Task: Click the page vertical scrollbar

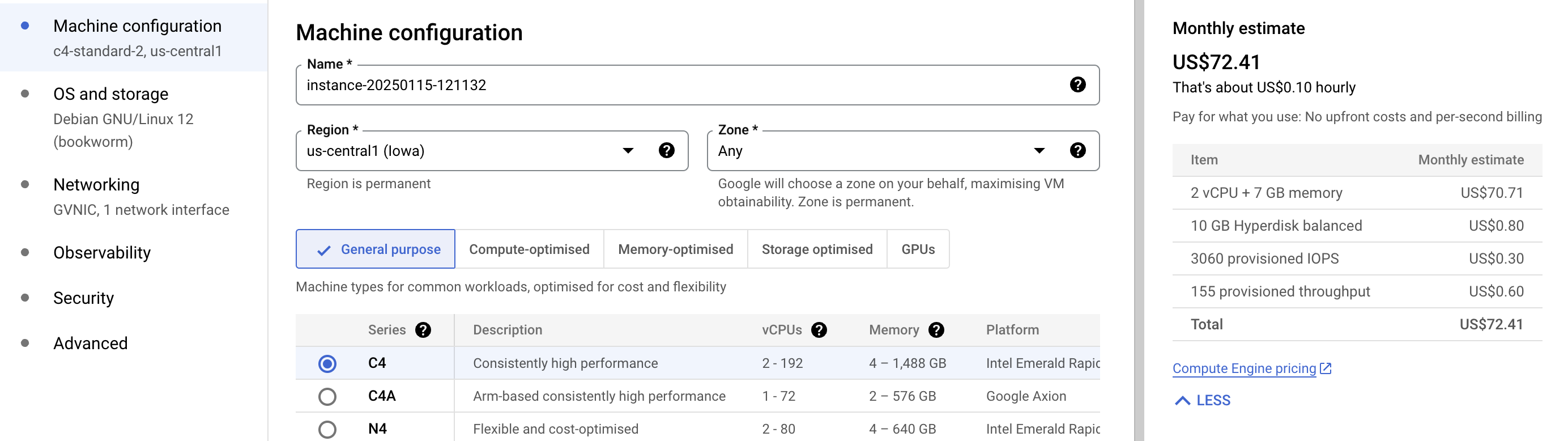Action: click(1139, 220)
